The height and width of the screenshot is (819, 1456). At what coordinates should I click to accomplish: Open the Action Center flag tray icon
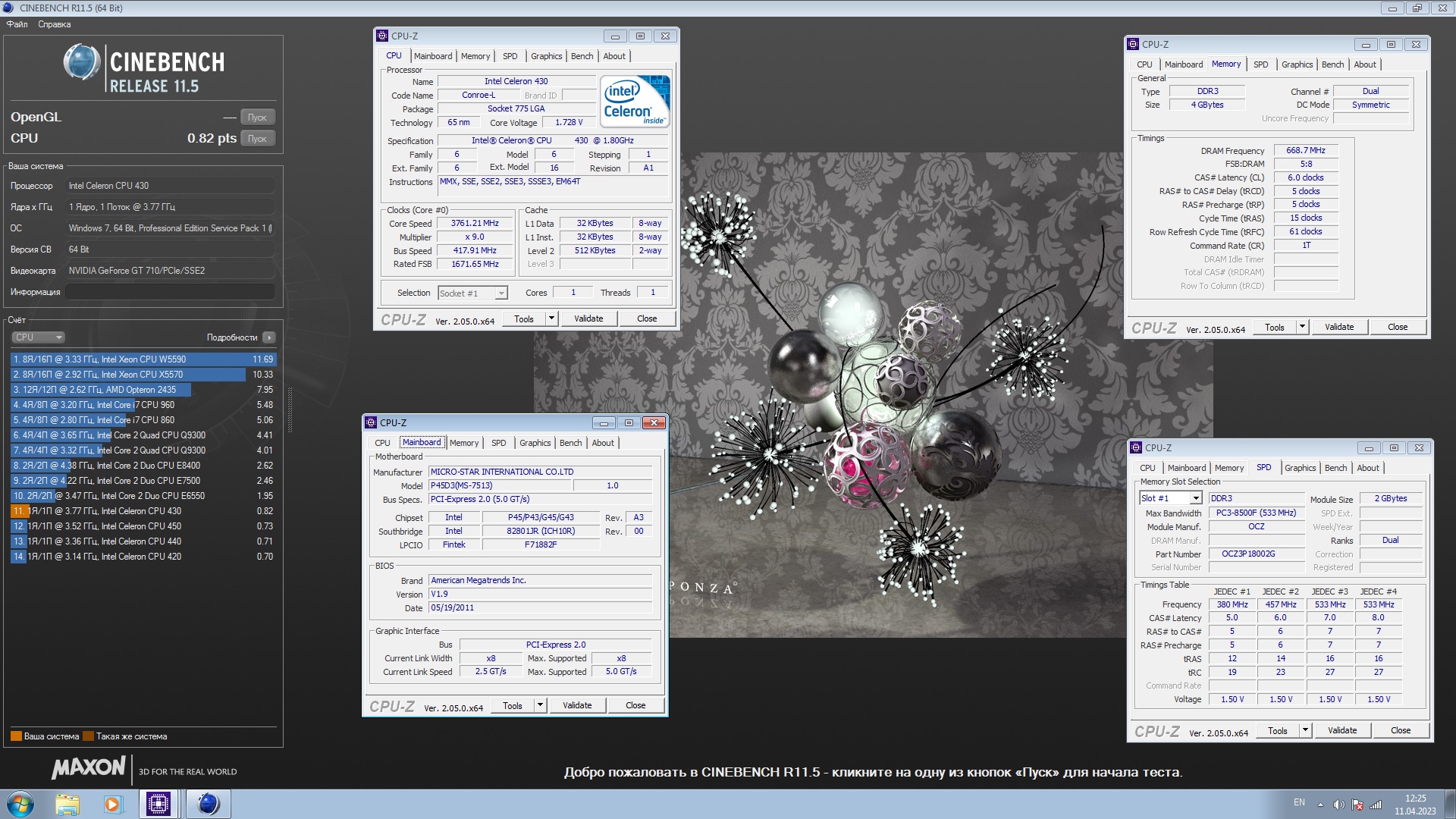1357,805
